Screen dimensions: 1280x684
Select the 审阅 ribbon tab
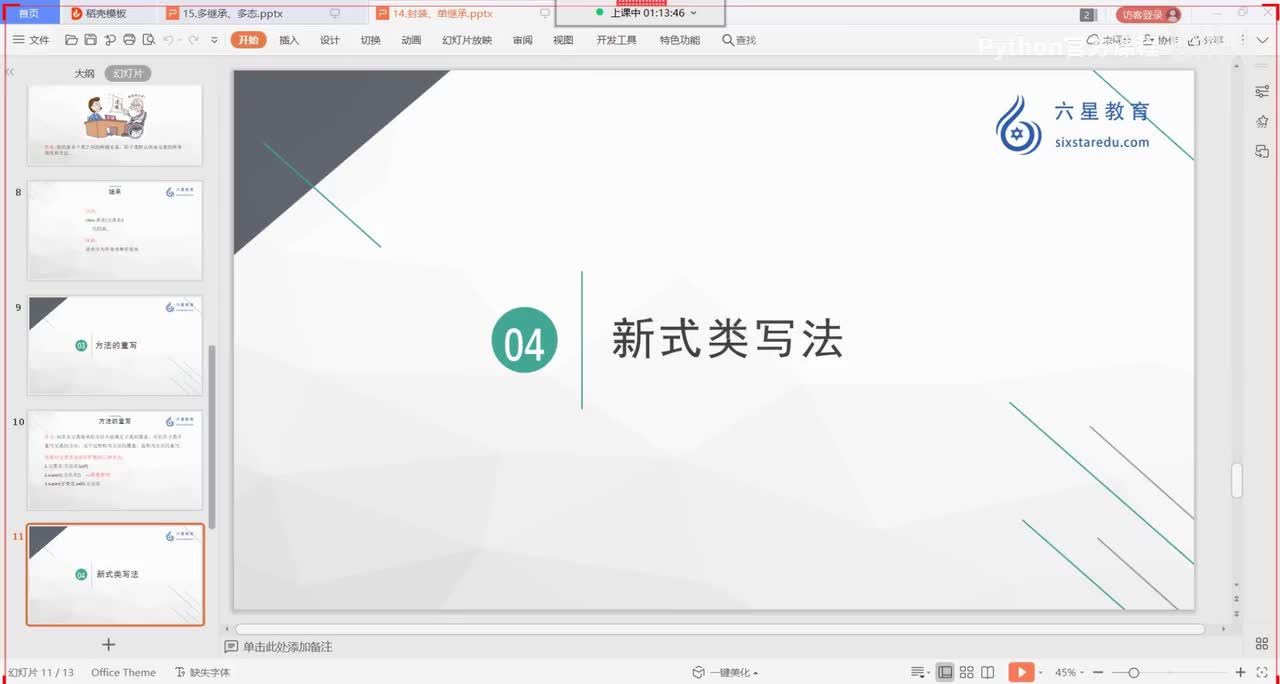point(522,40)
